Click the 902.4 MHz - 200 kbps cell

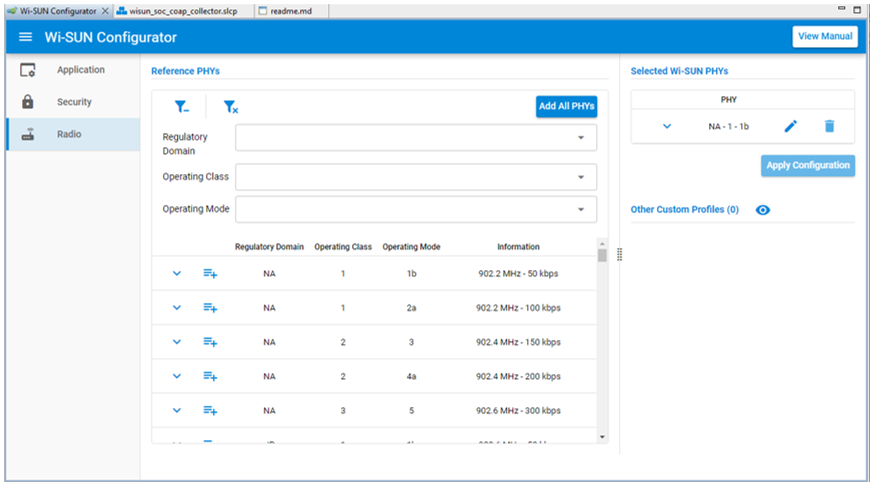518,376
